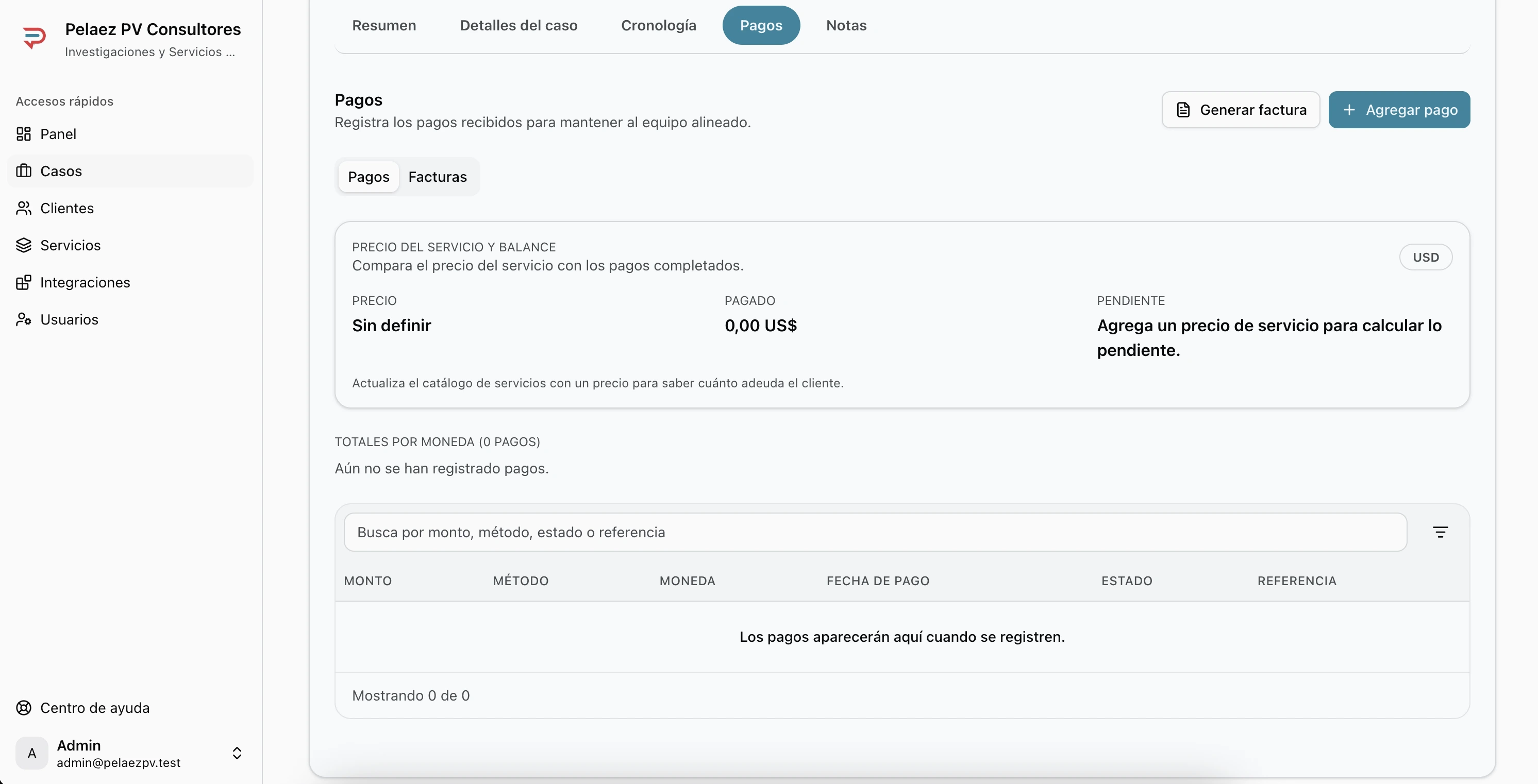Click the document icon inside Generar factura
The image size is (1538, 784).
[x=1184, y=110]
